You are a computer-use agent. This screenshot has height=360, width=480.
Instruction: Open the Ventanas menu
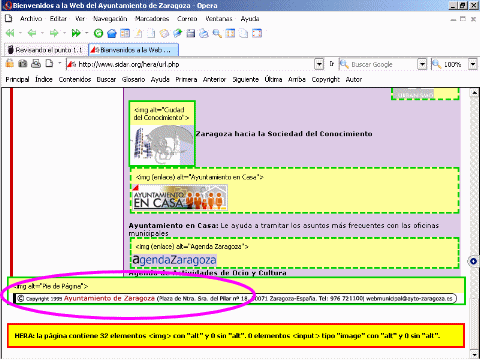[x=219, y=19]
